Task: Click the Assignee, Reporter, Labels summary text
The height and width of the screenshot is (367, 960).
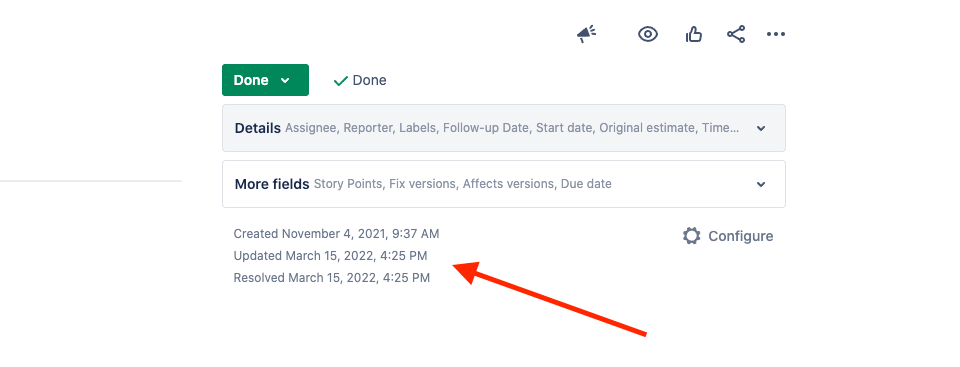Action: tap(512, 128)
